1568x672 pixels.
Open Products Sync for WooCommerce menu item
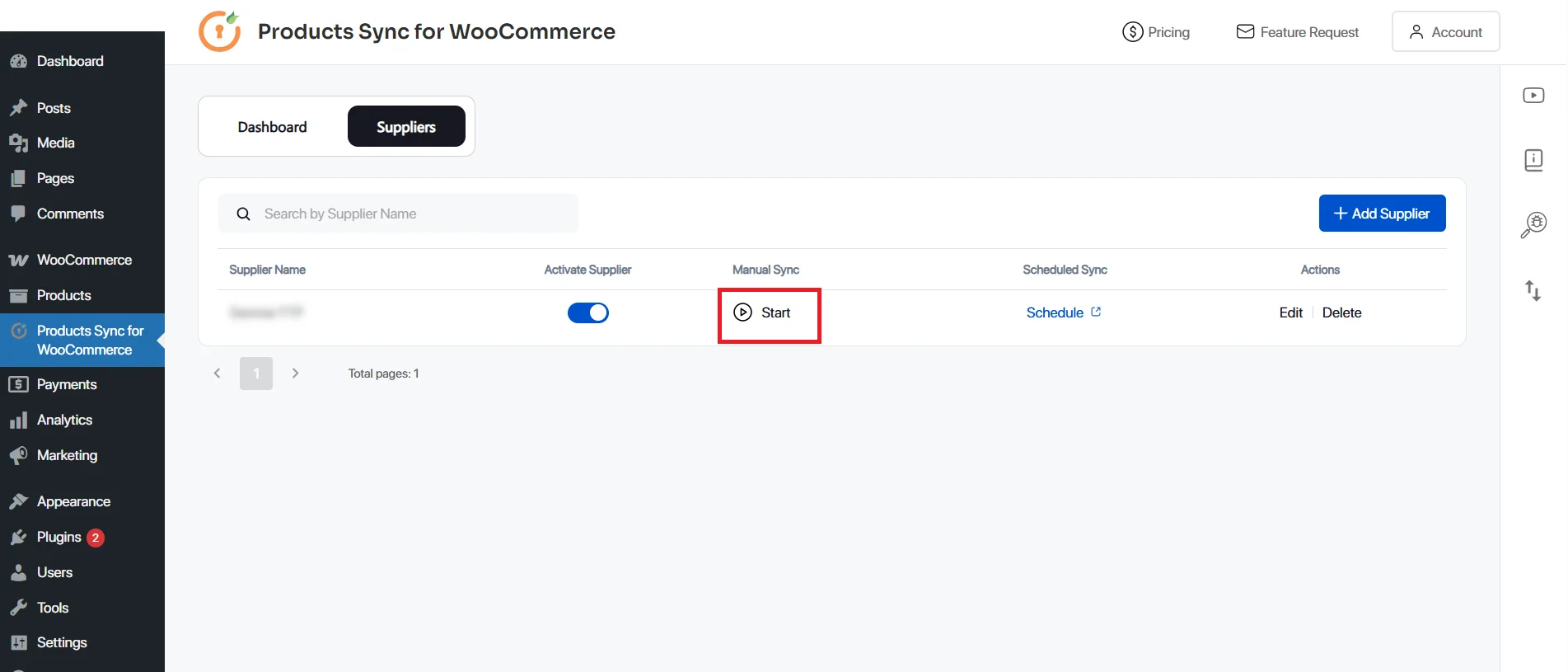pos(82,340)
